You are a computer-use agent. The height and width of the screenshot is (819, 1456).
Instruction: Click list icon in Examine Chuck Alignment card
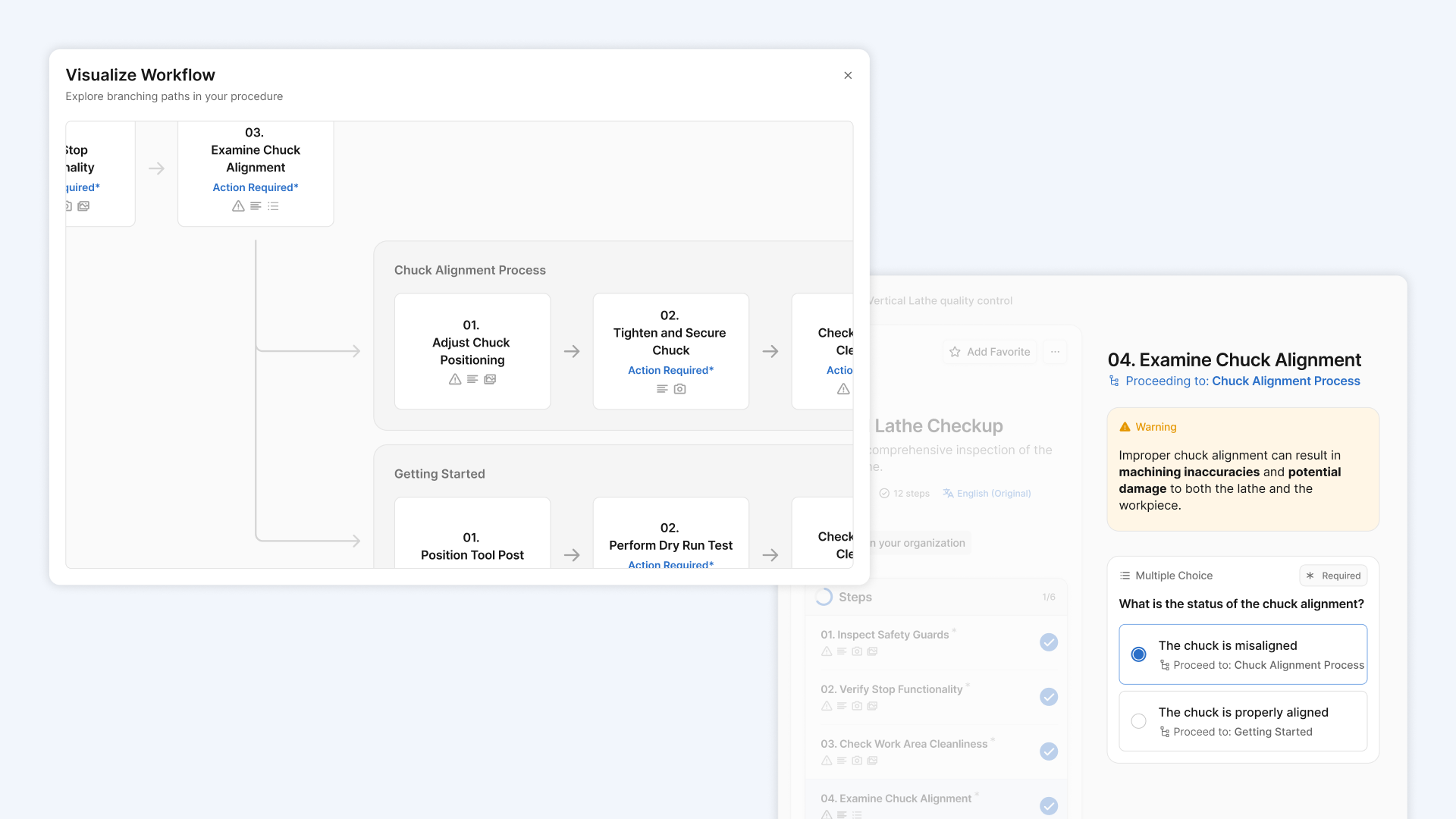273,206
